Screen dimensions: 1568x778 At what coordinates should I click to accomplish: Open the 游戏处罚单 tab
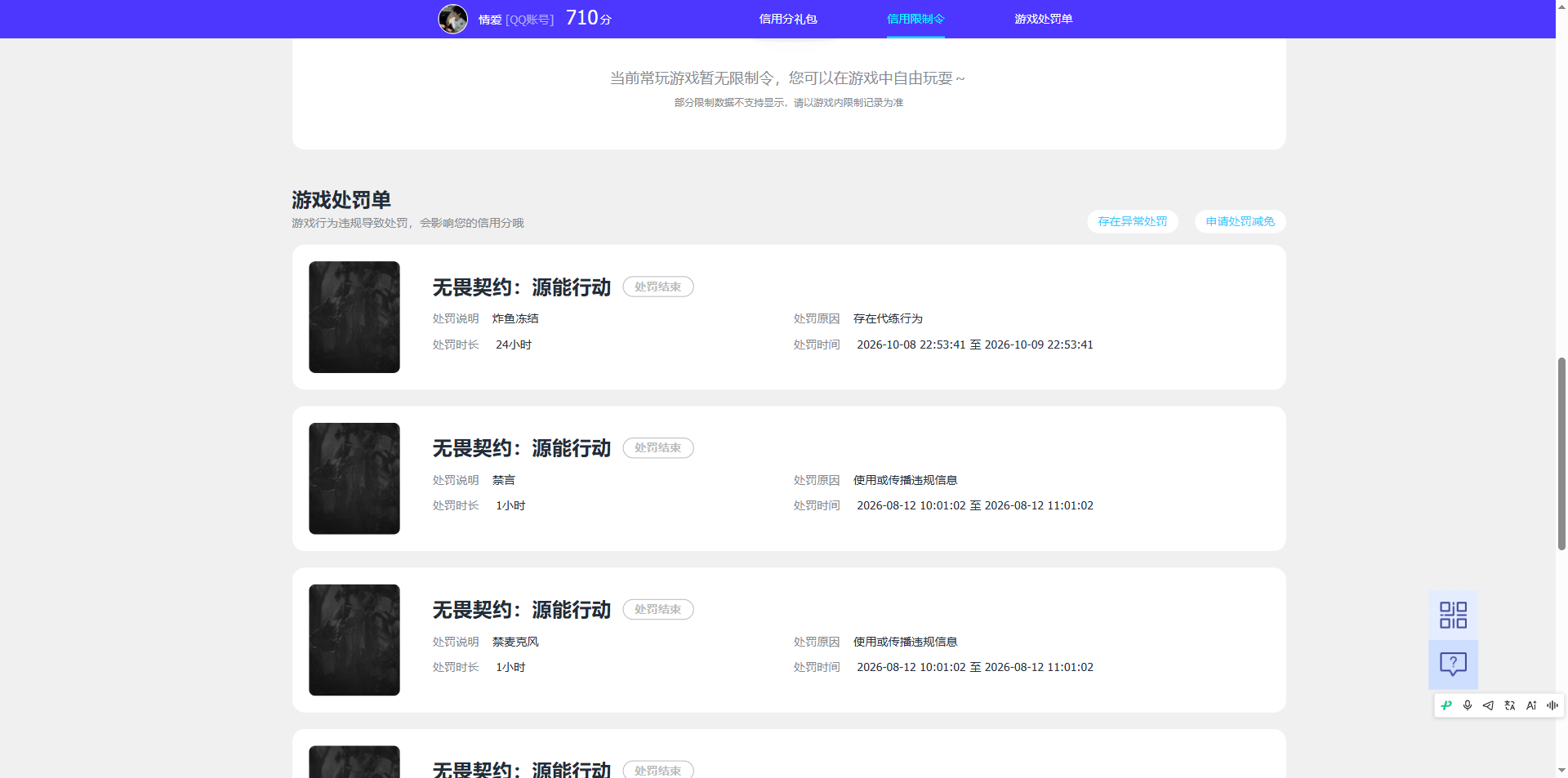(x=1044, y=19)
